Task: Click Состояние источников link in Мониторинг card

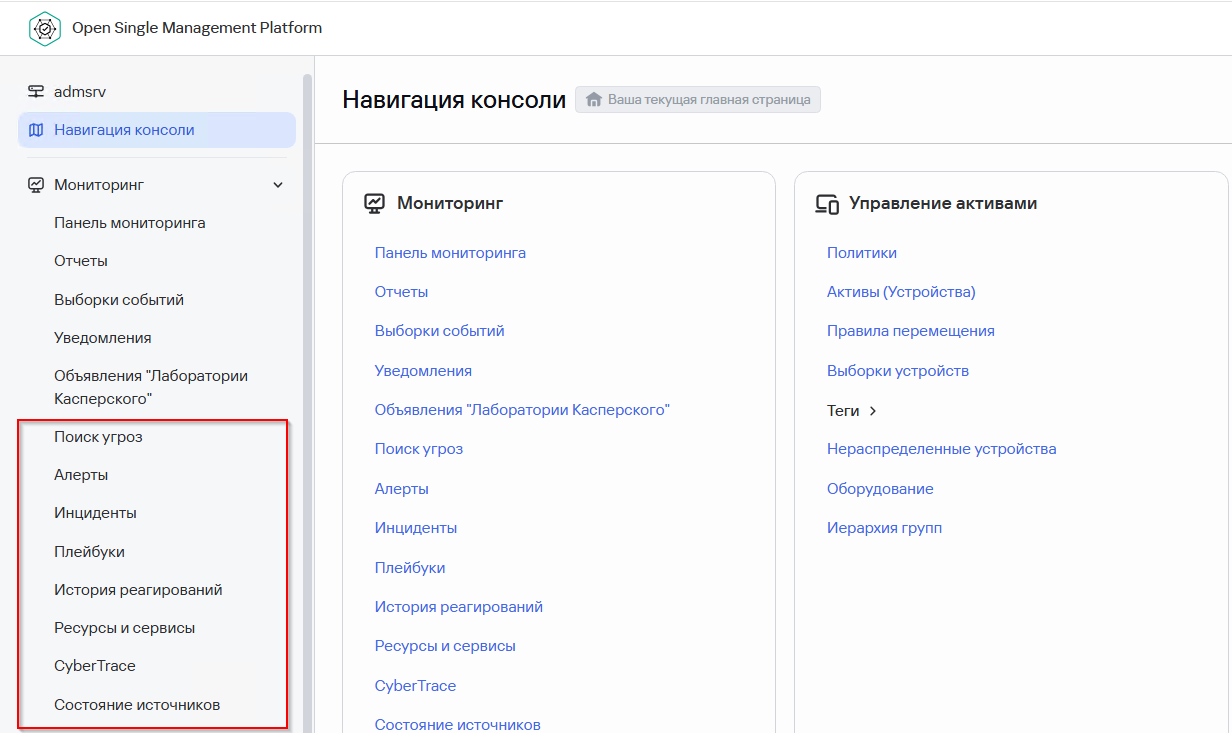Action: [458, 724]
